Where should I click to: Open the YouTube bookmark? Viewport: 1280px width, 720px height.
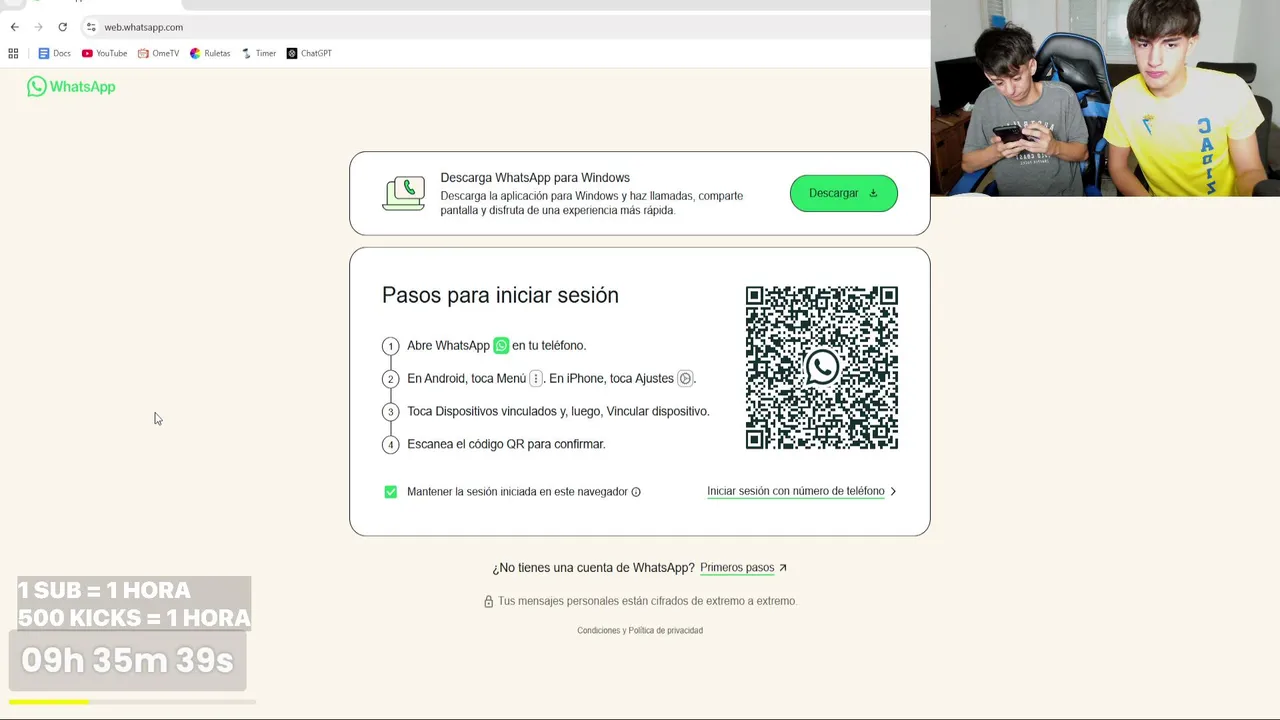pyautogui.click(x=105, y=53)
